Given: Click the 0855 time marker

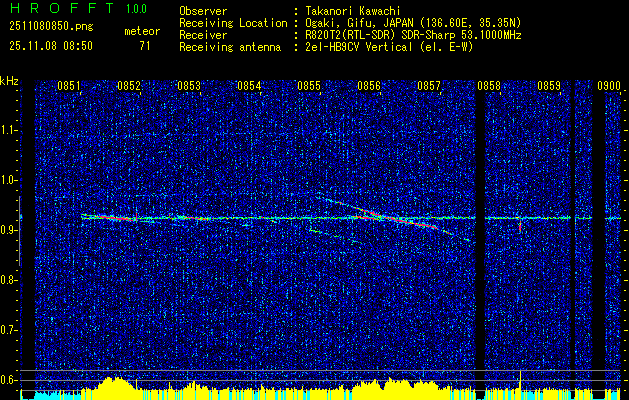Looking at the screenshot, I should [308, 86].
